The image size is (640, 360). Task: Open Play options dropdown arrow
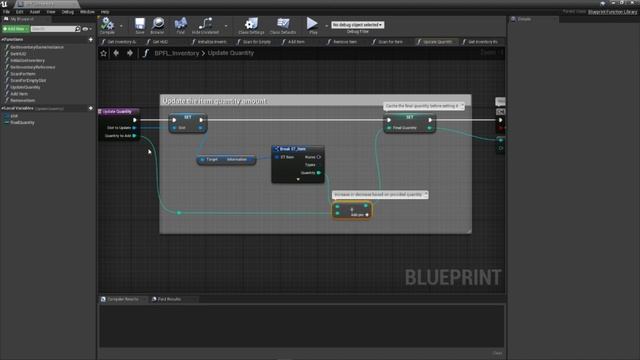pos(326,26)
